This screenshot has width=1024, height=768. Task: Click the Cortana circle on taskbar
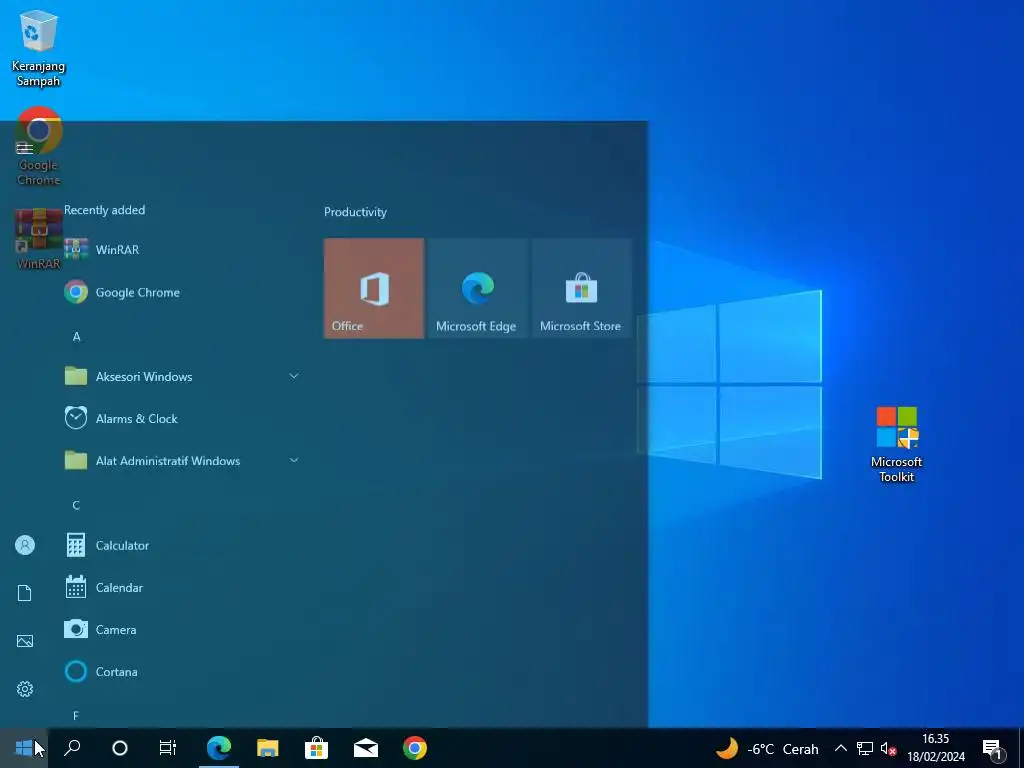[x=120, y=748]
